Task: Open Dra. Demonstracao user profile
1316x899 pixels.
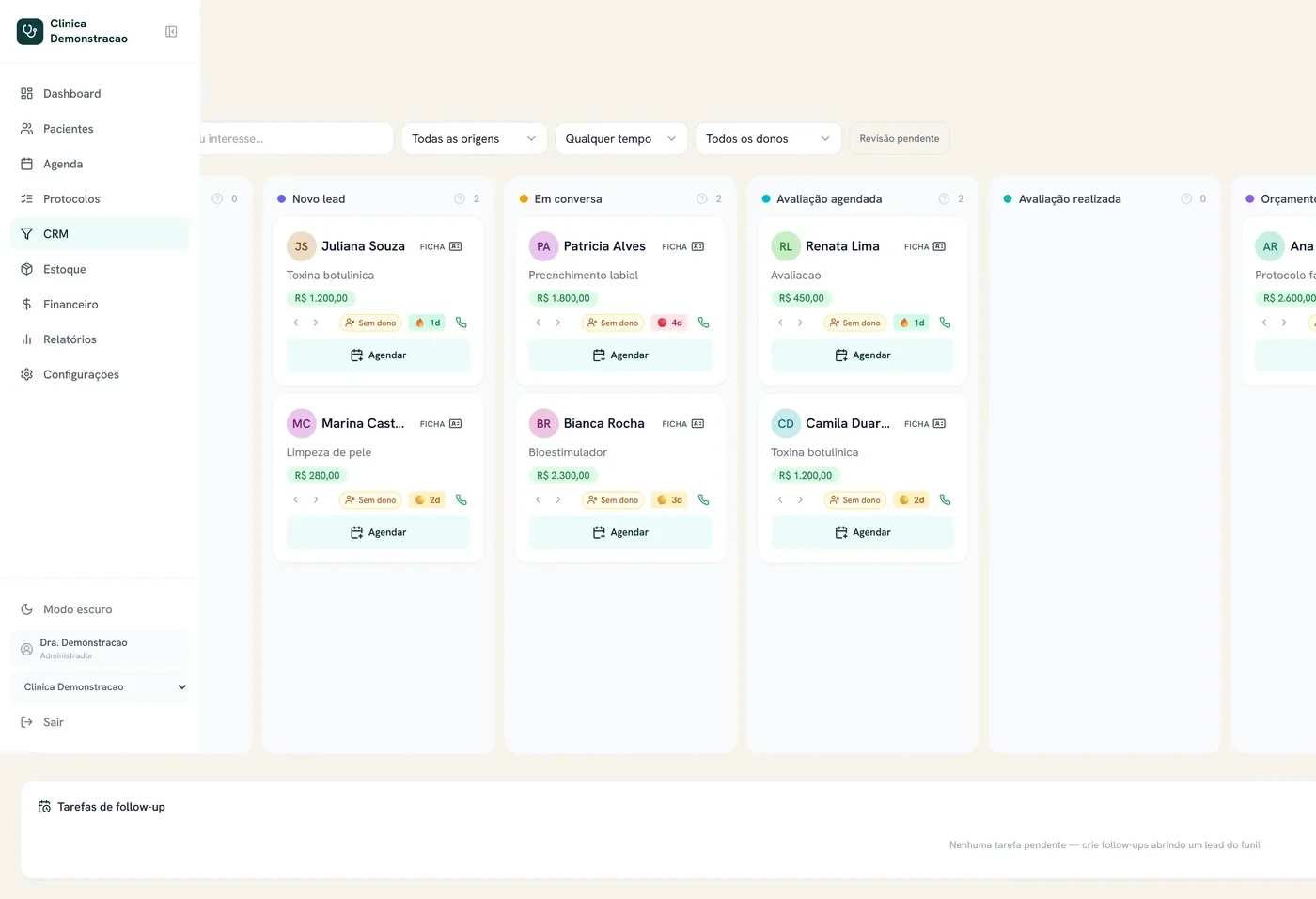Action: point(100,649)
